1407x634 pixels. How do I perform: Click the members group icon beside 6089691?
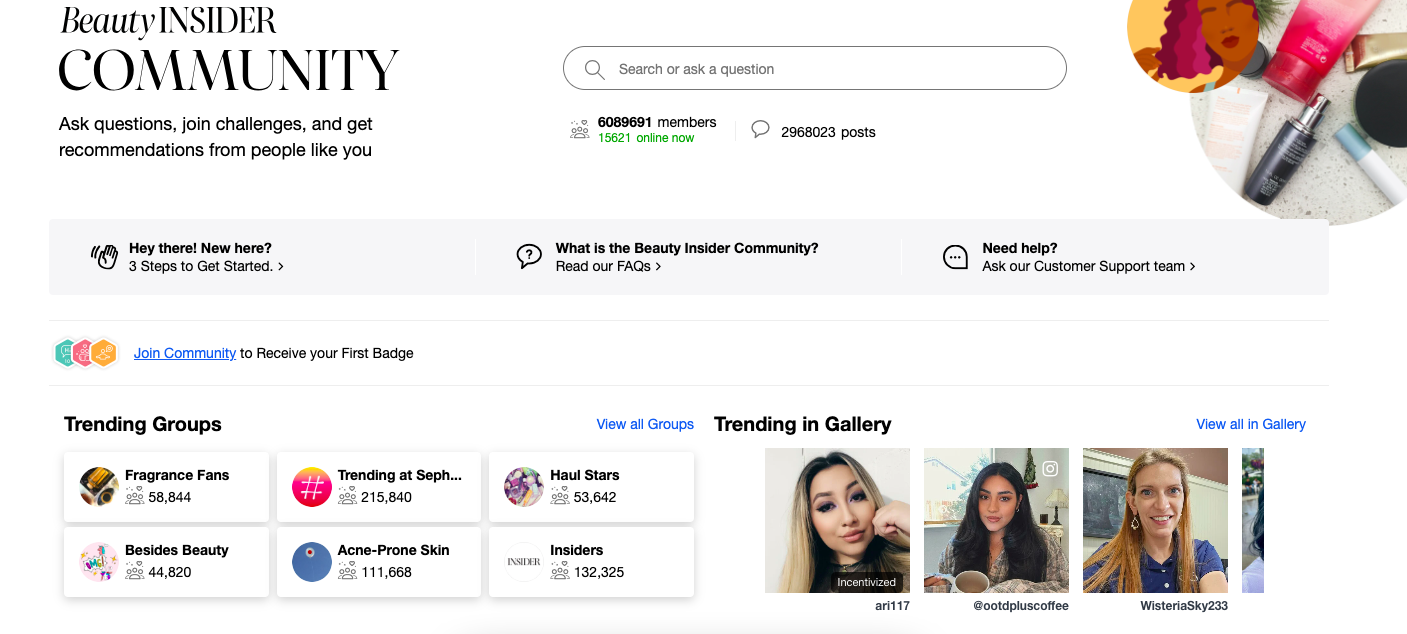(579, 130)
